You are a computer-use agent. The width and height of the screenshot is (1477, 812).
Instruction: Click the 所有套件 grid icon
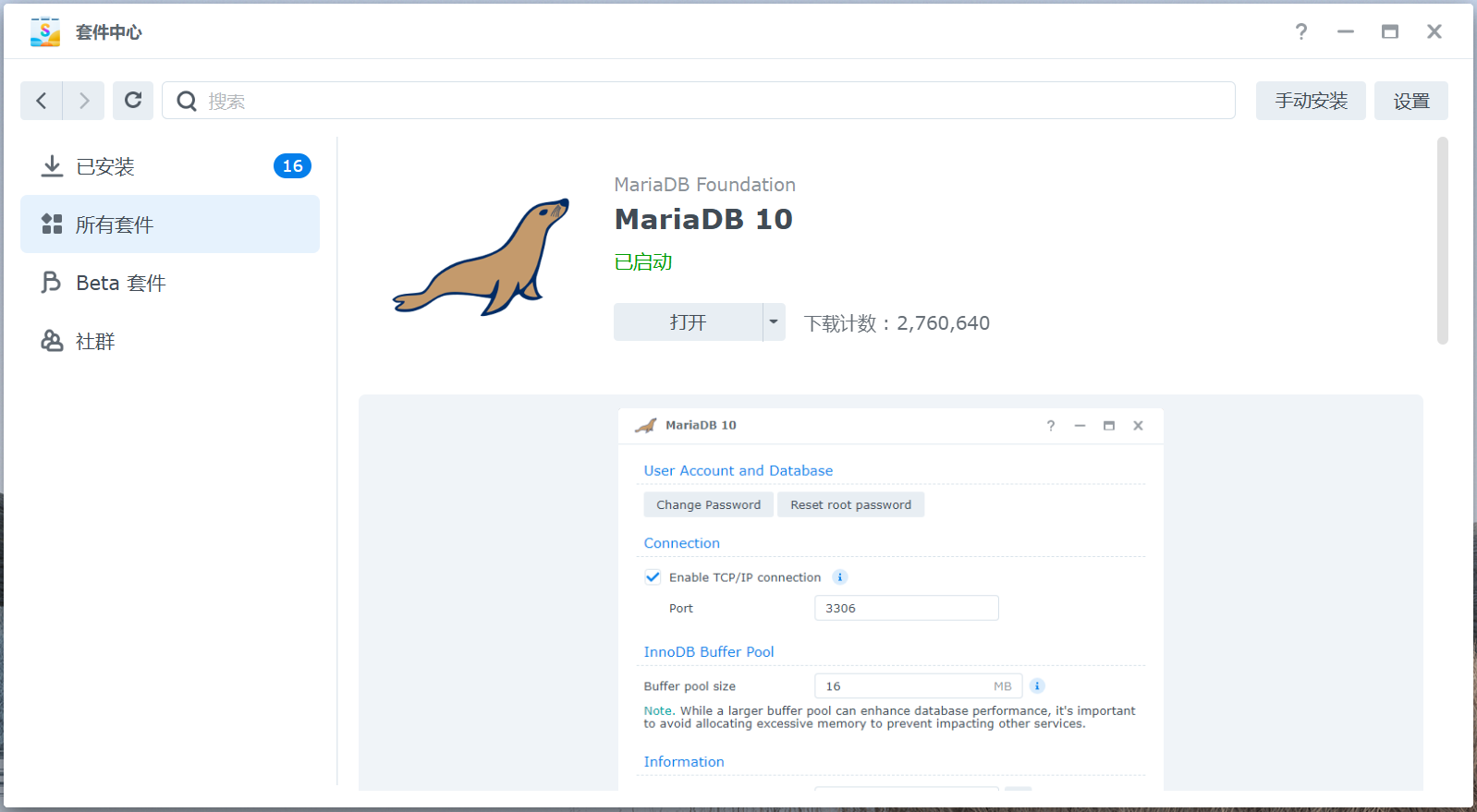click(52, 224)
